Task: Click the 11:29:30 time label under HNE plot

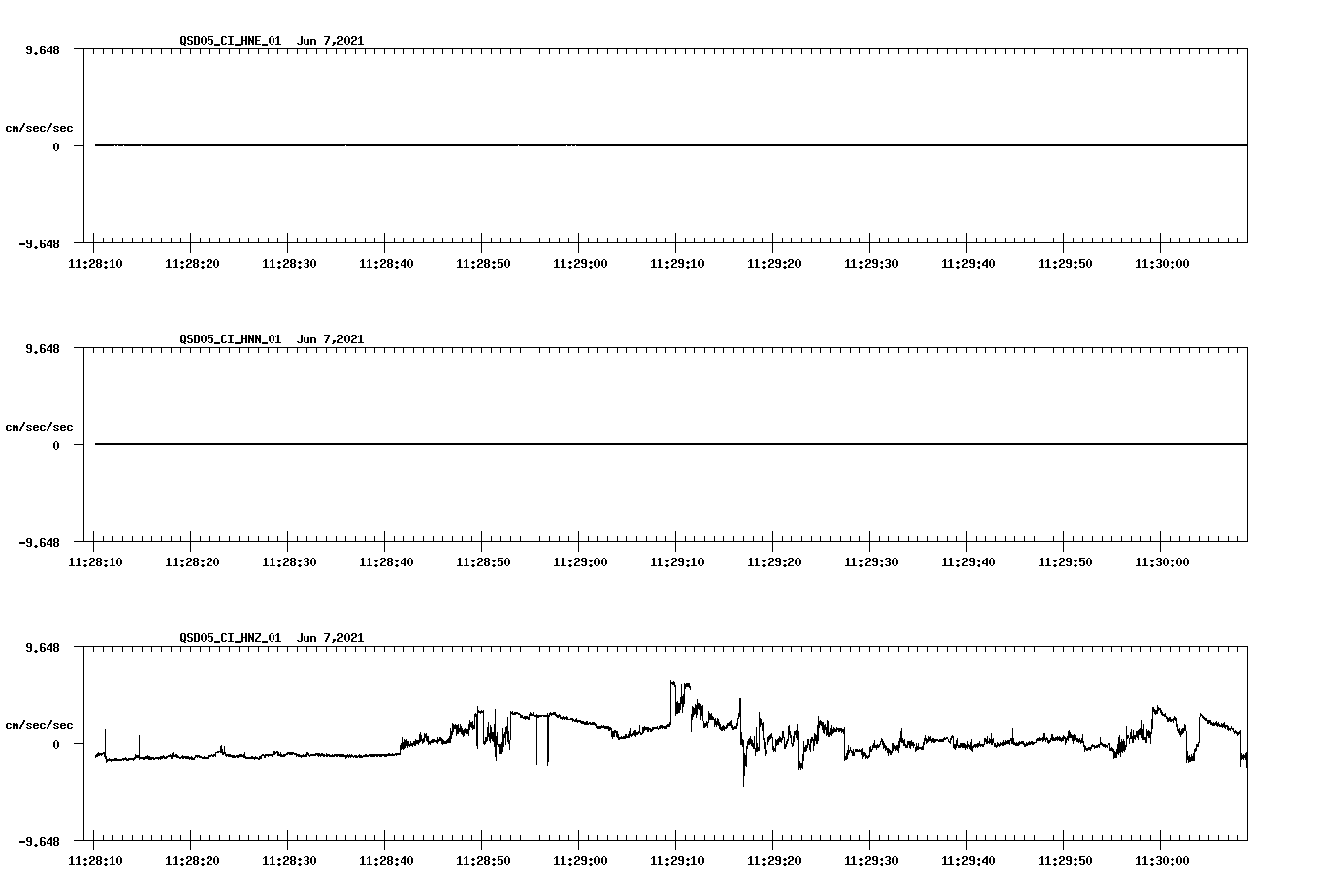Action: [x=871, y=264]
